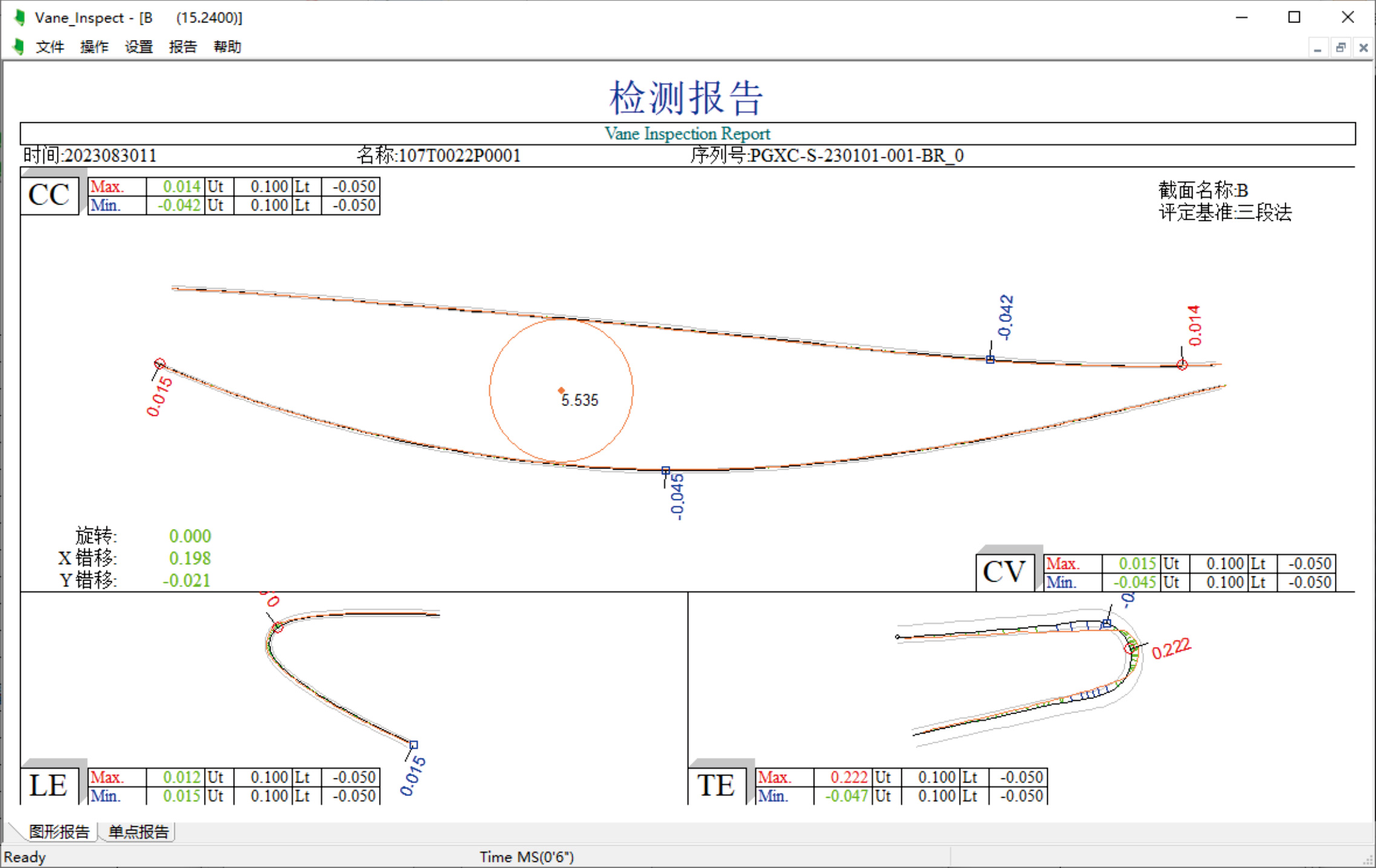1376x868 pixels.
Task: Click the orange circle center point marker
Action: (561, 390)
